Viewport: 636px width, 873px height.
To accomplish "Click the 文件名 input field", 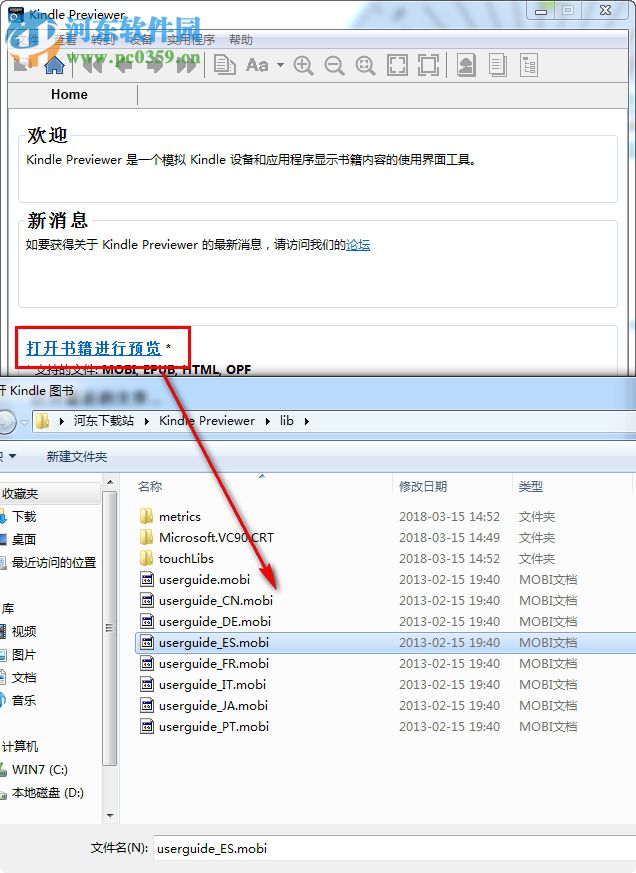I will [x=394, y=849].
